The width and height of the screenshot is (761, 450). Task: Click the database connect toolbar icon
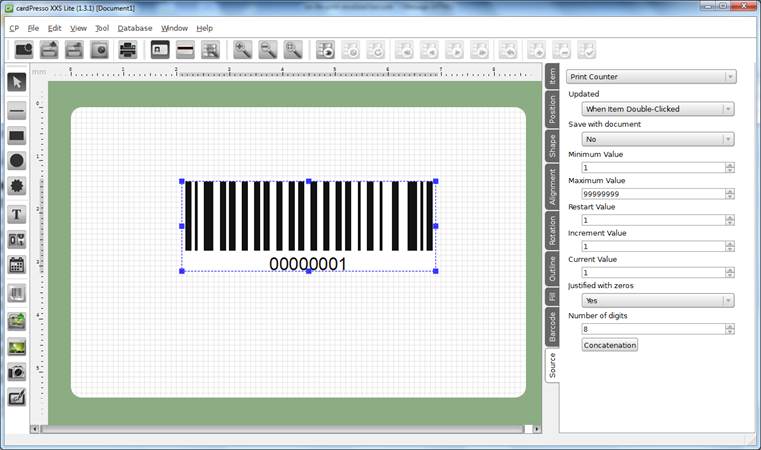325,50
